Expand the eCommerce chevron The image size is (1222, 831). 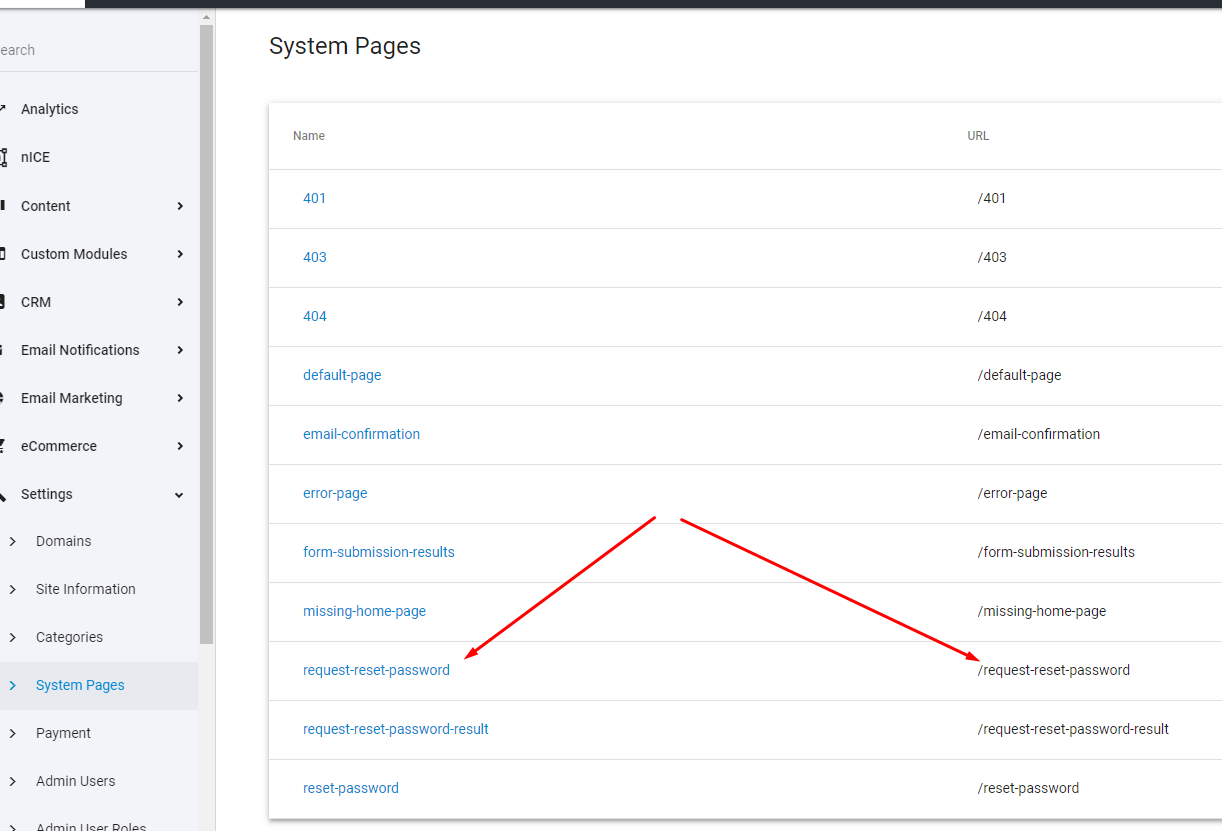coord(180,446)
